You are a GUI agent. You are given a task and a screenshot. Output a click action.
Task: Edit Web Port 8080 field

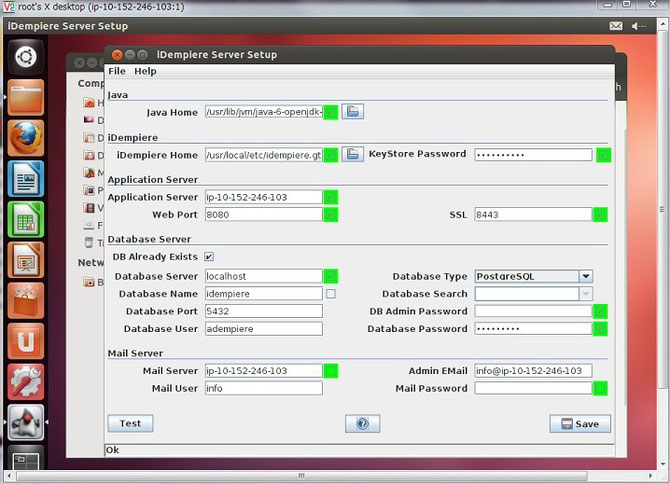[264, 214]
